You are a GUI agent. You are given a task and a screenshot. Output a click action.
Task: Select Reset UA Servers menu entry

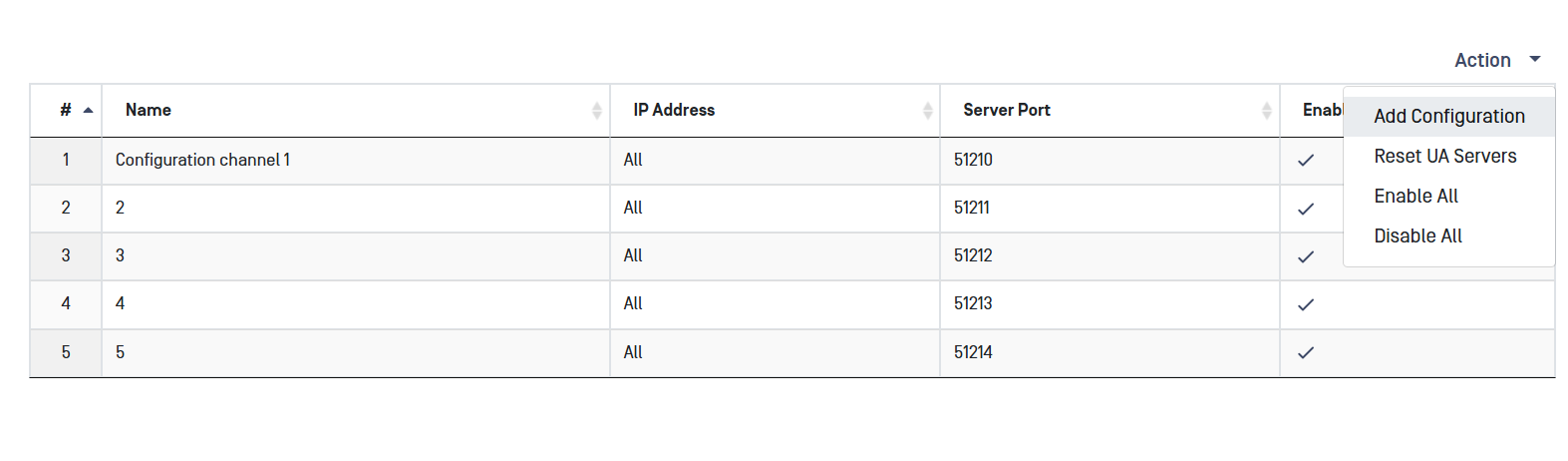coord(1444,157)
